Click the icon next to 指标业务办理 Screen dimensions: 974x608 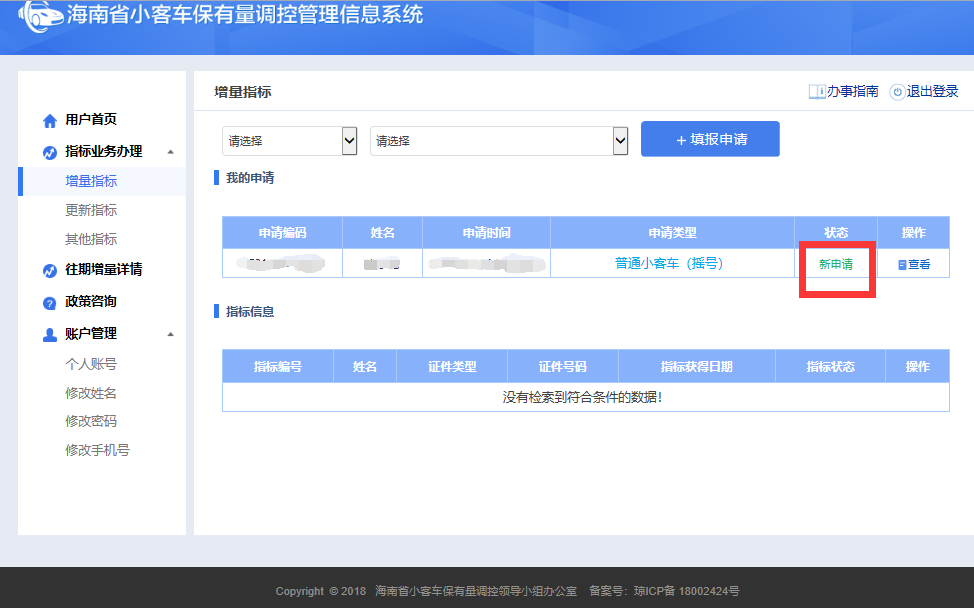[50, 153]
